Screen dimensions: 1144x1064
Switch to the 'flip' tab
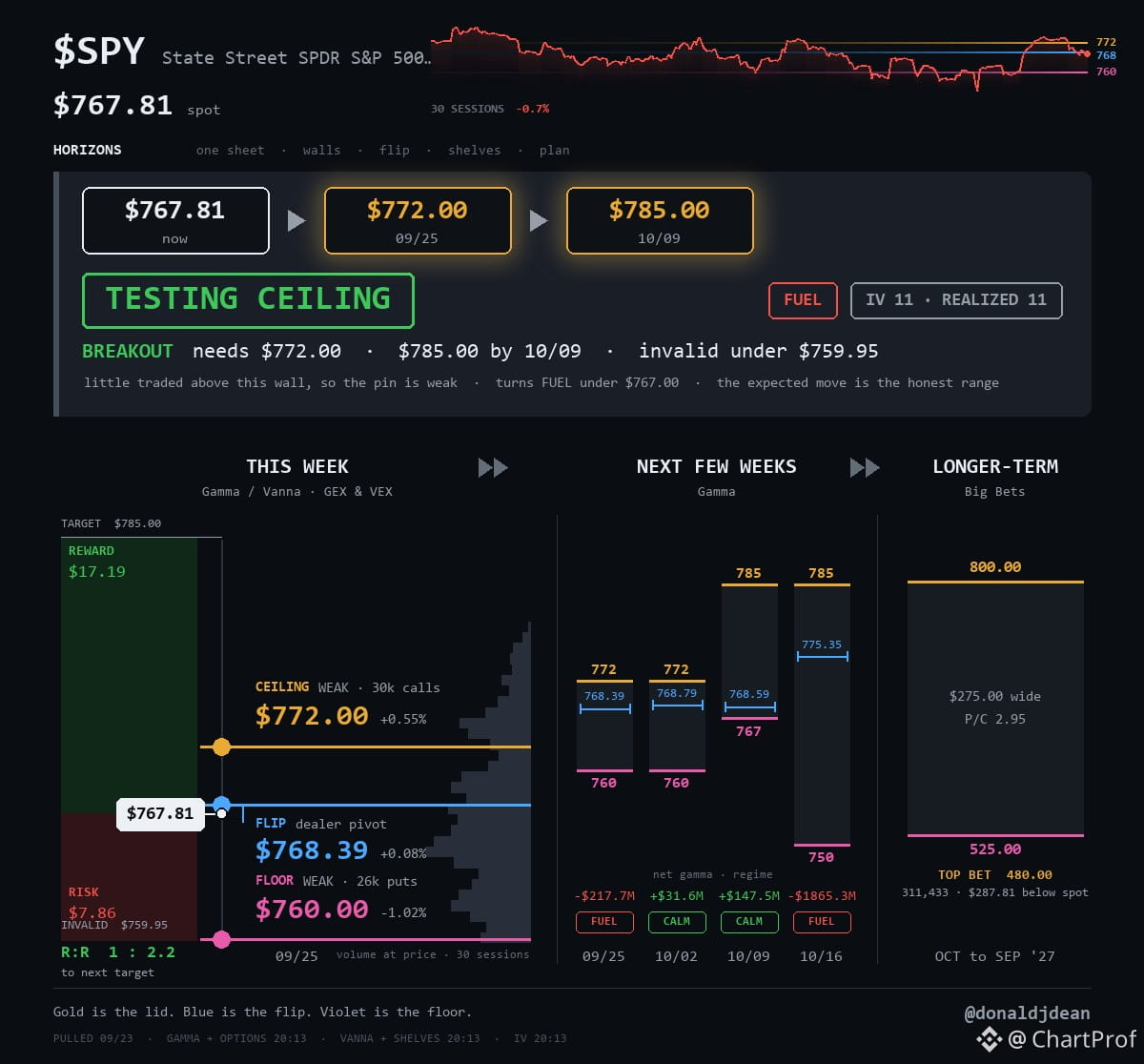394,150
